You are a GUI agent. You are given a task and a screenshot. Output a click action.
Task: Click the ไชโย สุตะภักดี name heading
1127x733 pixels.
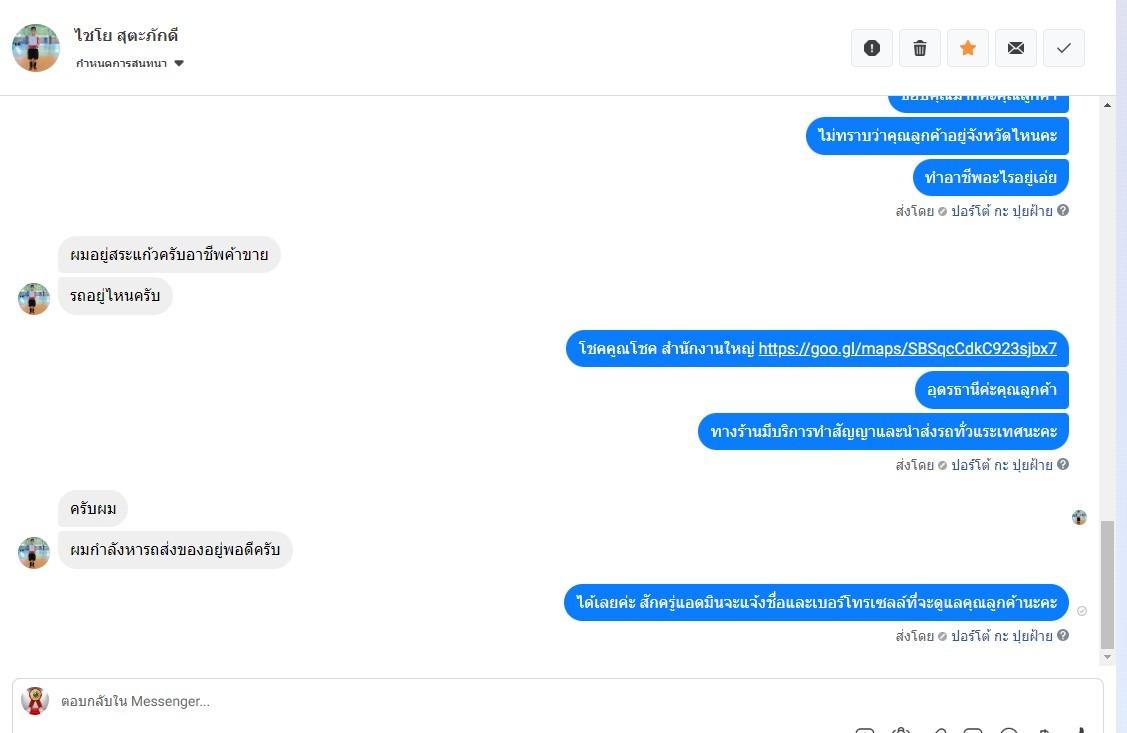(x=126, y=35)
